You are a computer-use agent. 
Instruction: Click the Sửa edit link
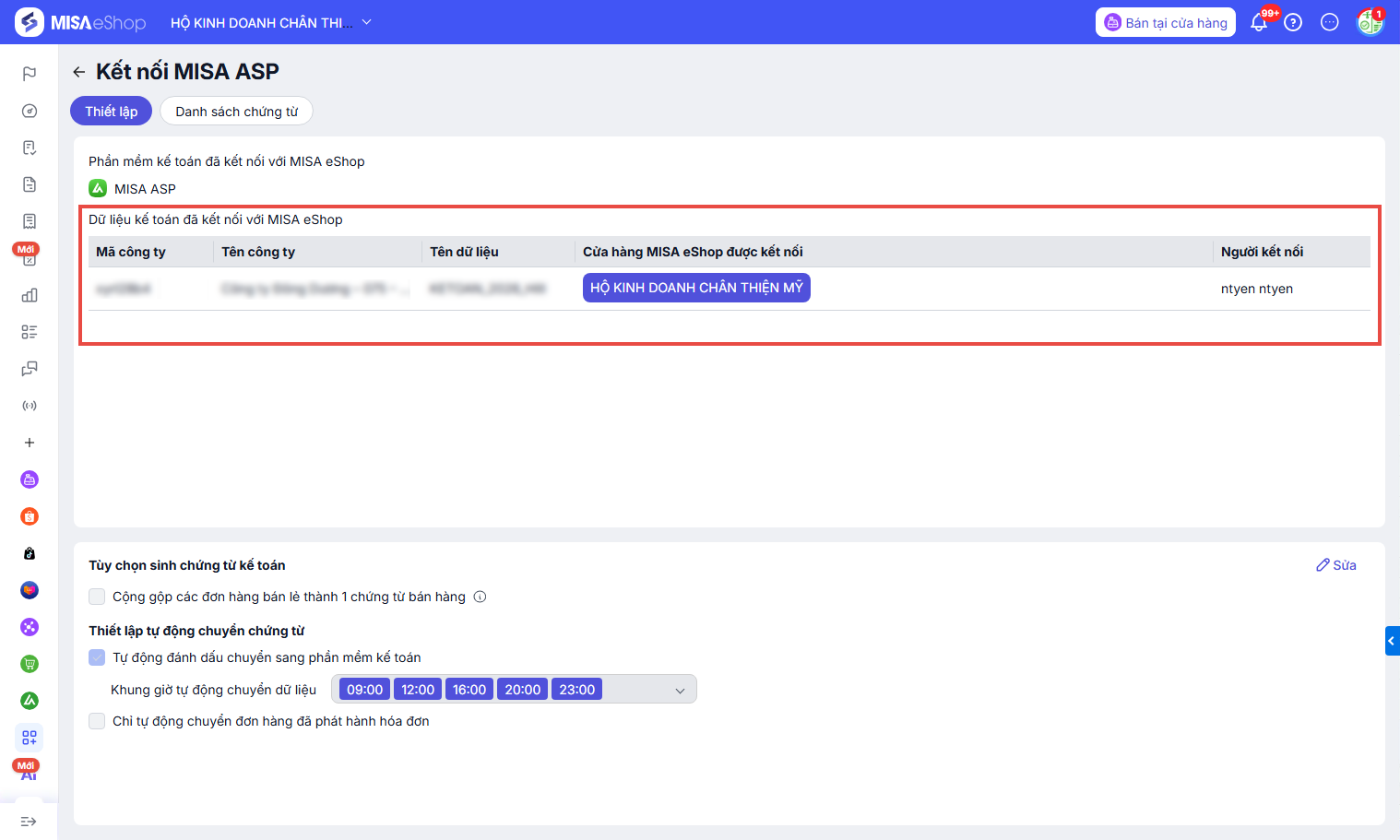[x=1336, y=565]
